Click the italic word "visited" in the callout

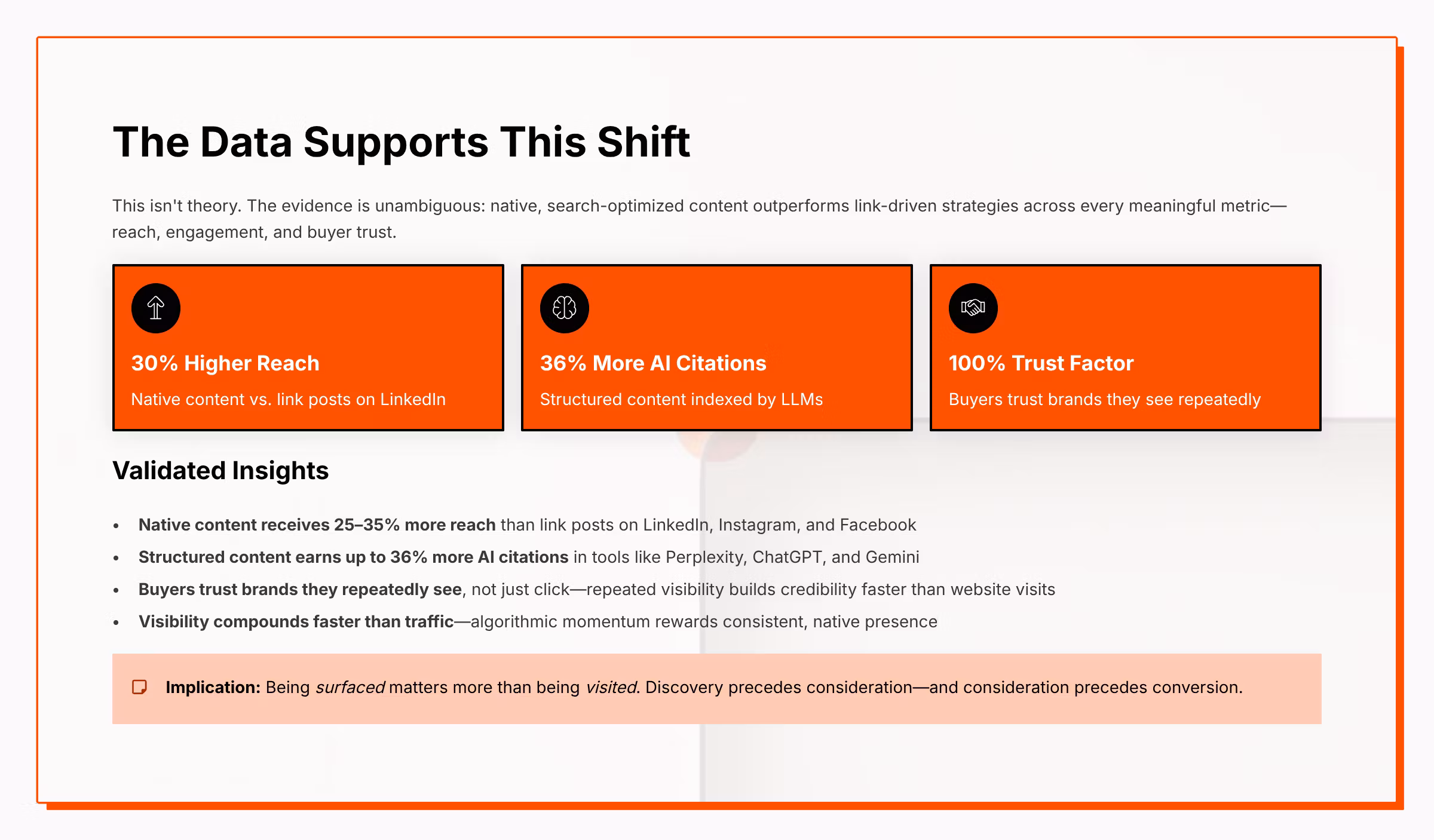coord(611,687)
